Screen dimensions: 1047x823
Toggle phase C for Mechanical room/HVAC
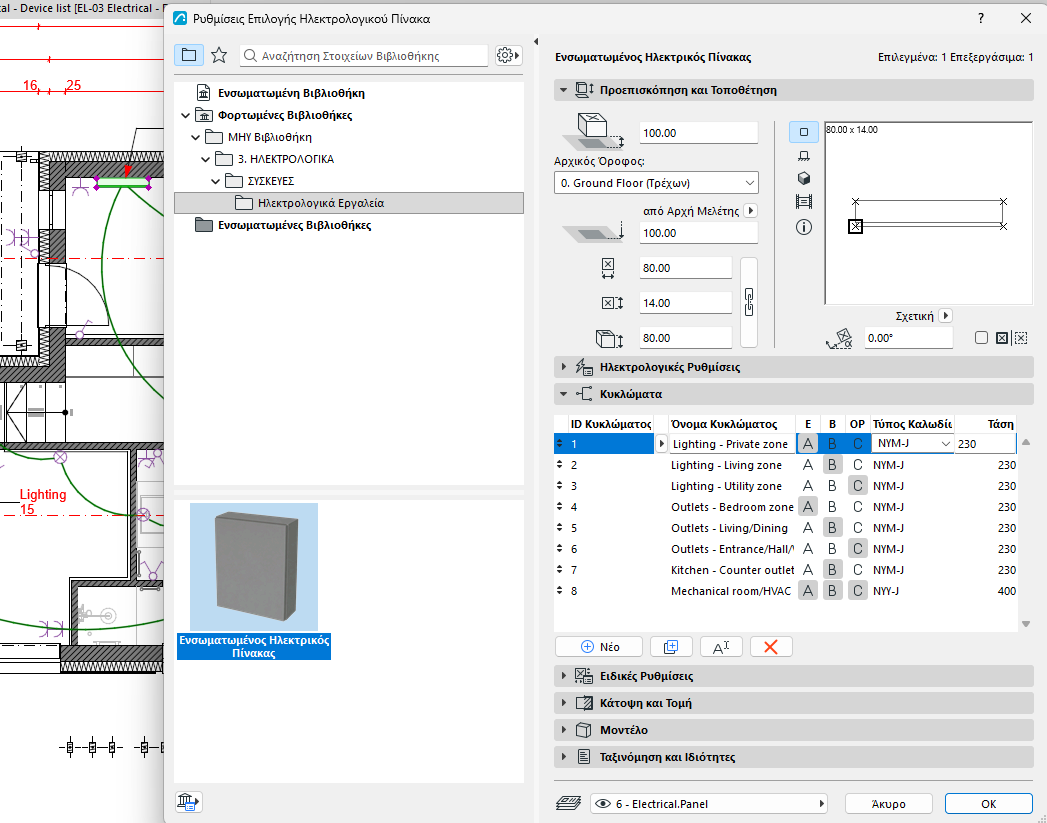(857, 591)
